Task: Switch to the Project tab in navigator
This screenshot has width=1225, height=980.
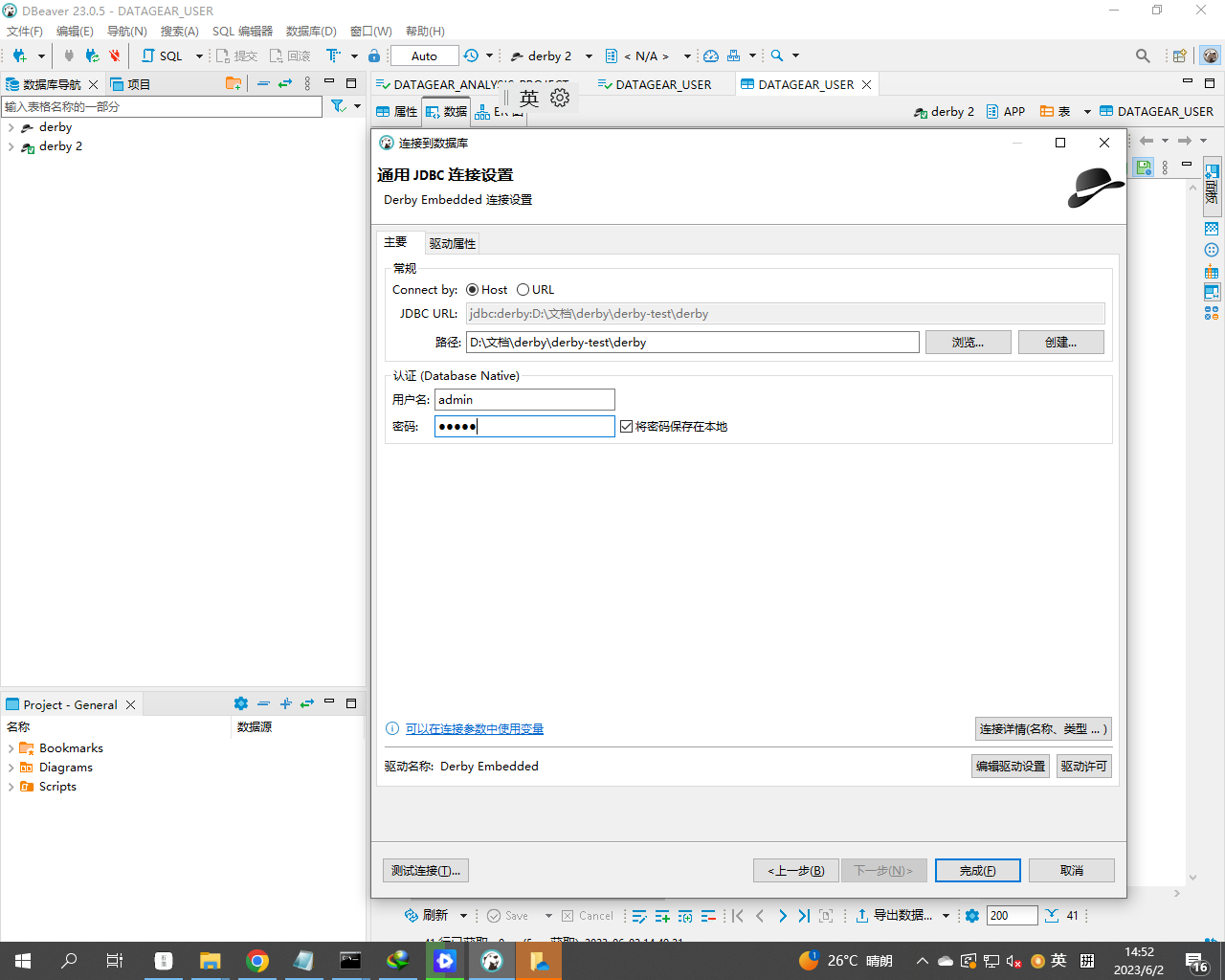Action: pyautogui.click(x=130, y=84)
